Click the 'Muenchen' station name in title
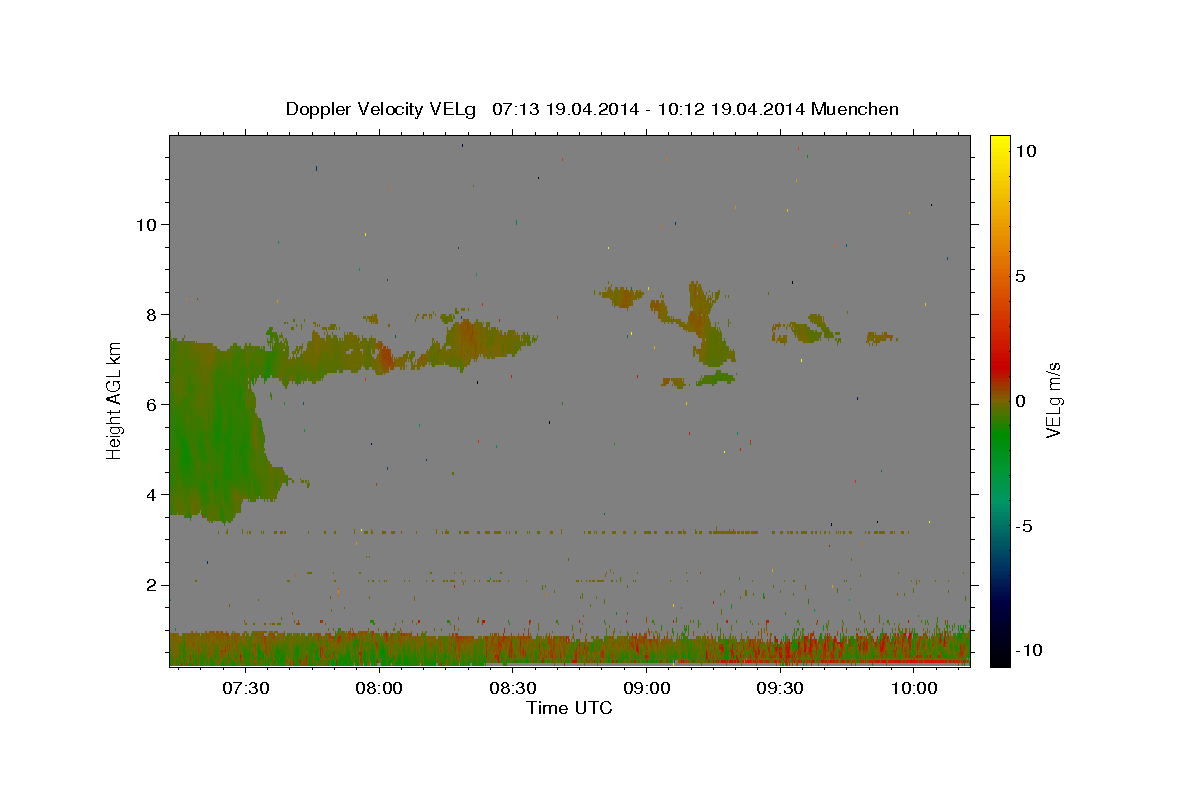 855,109
